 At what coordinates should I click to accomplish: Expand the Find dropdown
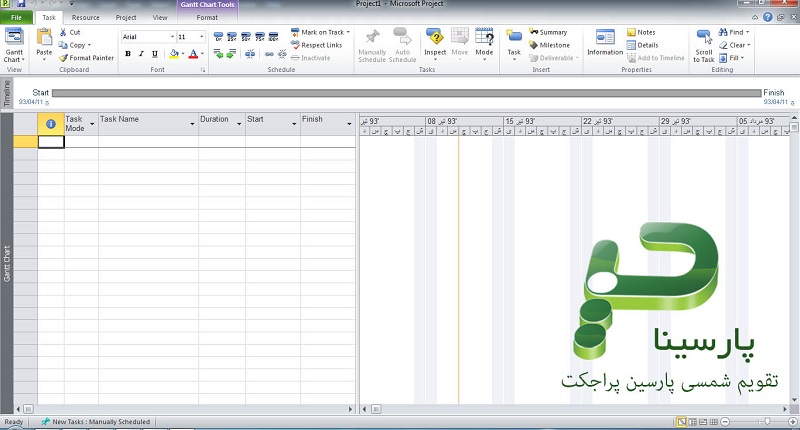point(747,32)
